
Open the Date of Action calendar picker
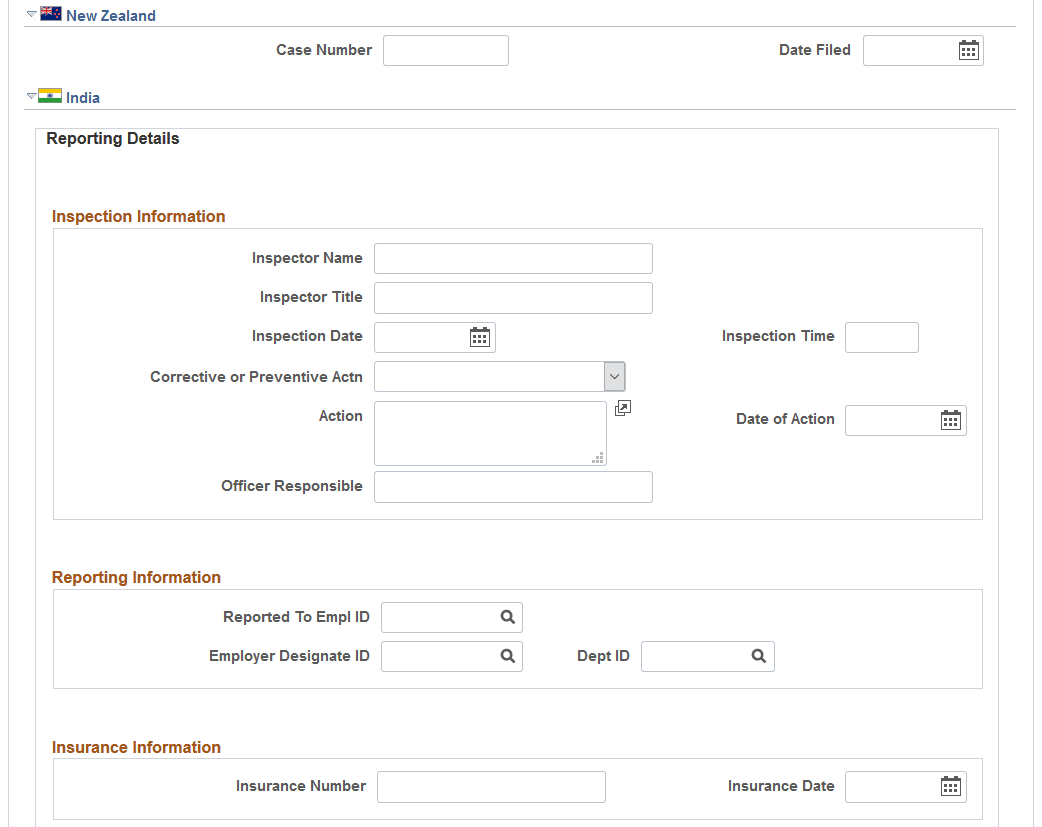tap(951, 420)
